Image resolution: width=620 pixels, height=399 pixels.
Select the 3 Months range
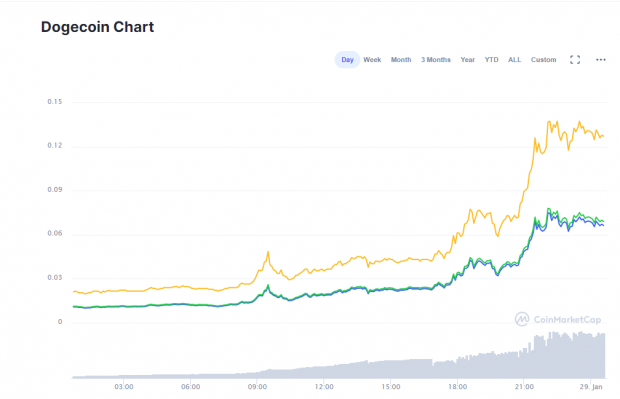(436, 60)
